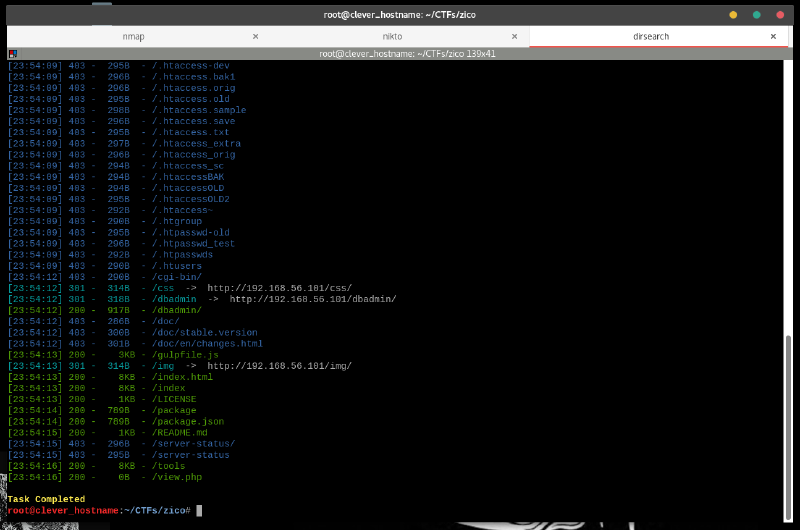Click the http://192.168.56.101/dbadmin/ redirect URL
Image resolution: width=800 pixels, height=530 pixels.
point(312,299)
